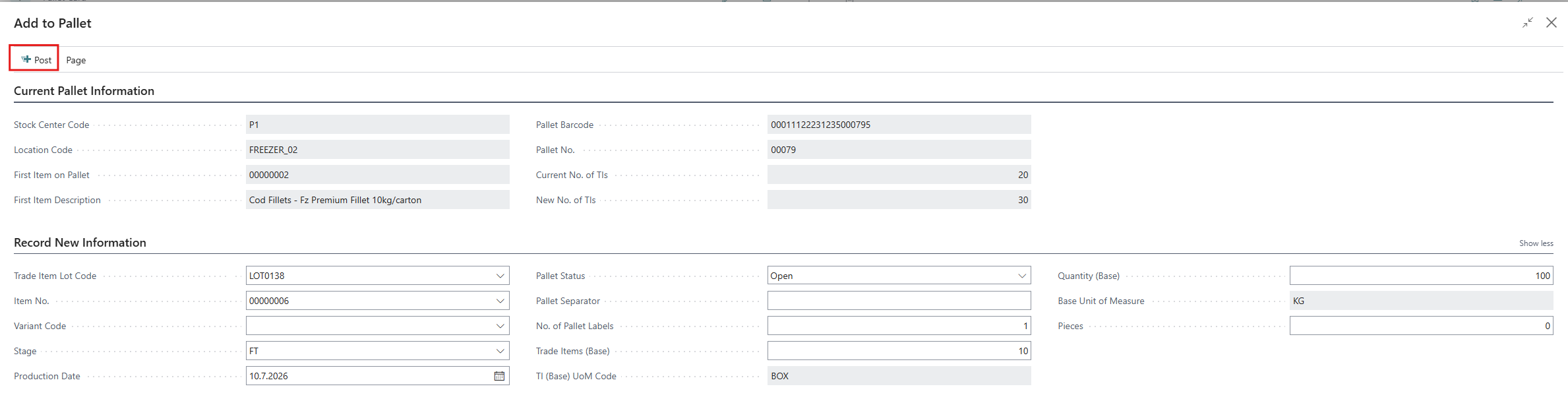Open the Production Date calendar picker
The width and height of the screenshot is (1568, 403).
click(x=499, y=376)
